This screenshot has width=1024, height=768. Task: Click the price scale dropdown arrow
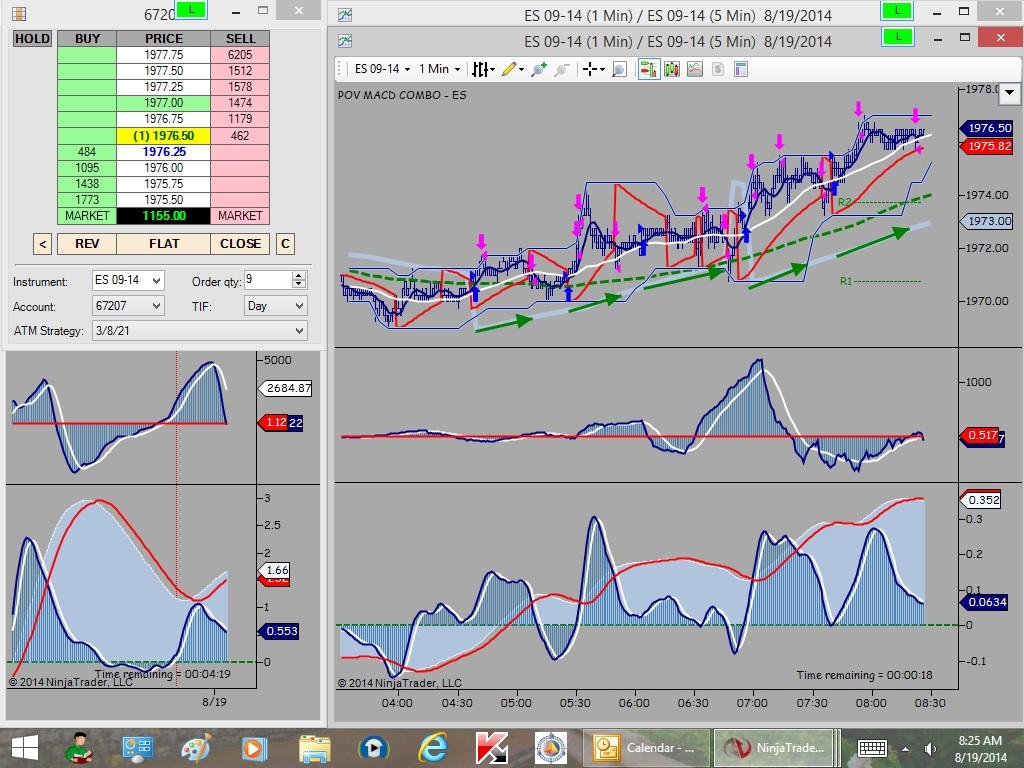[1009, 92]
